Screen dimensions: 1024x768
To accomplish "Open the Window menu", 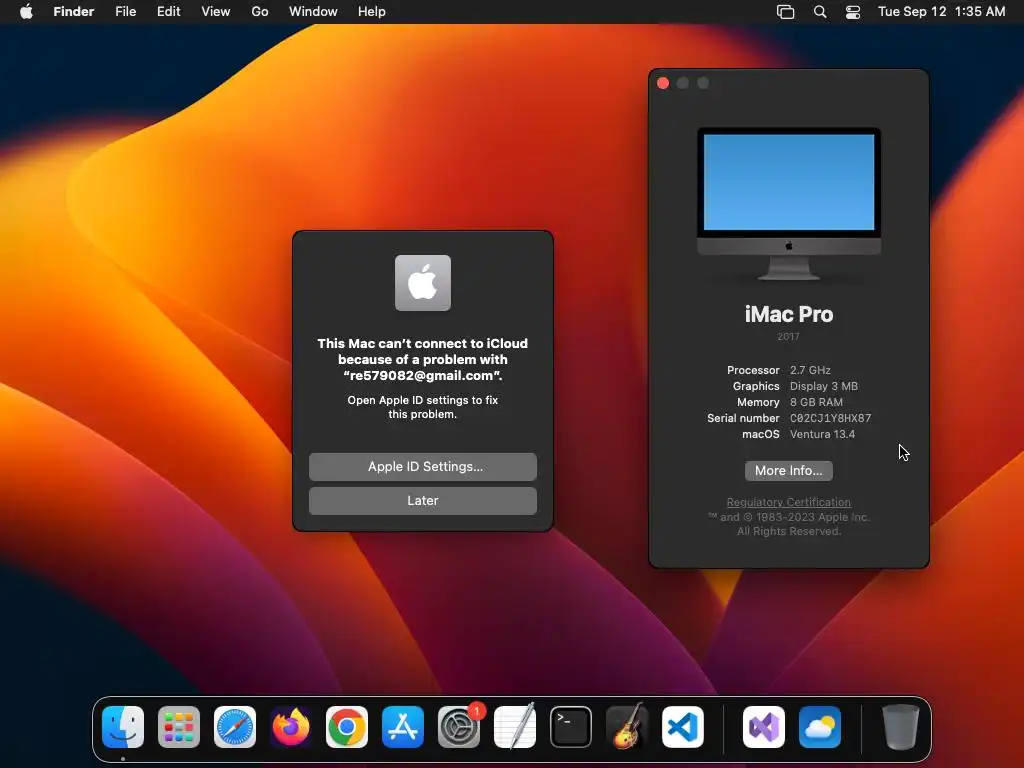I will click(x=313, y=12).
